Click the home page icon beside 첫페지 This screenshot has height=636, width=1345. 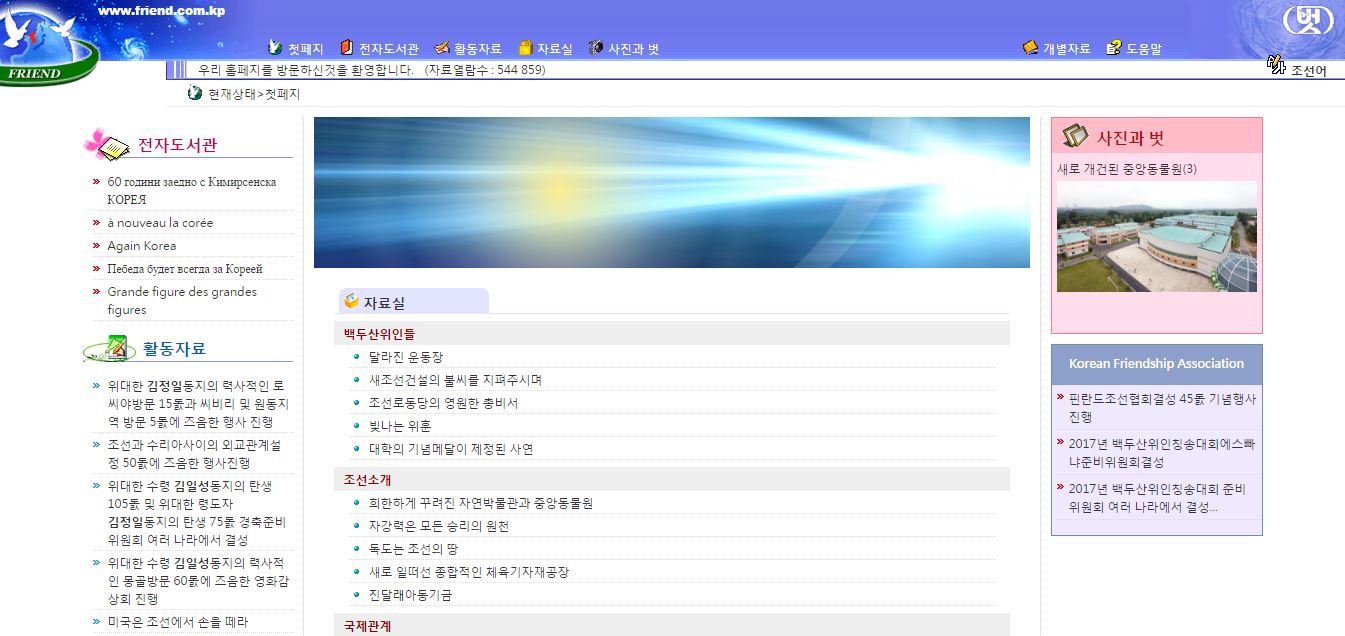click(276, 48)
